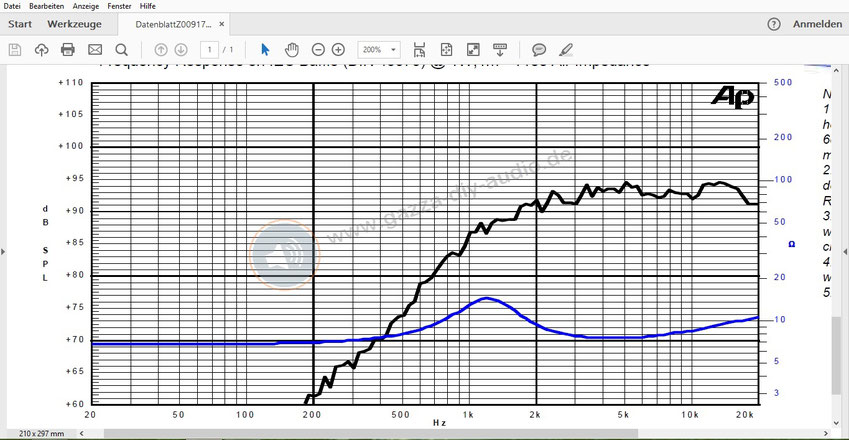Expand the left navigation pane arrow
This screenshot has width=849, height=440.
(x=3, y=252)
